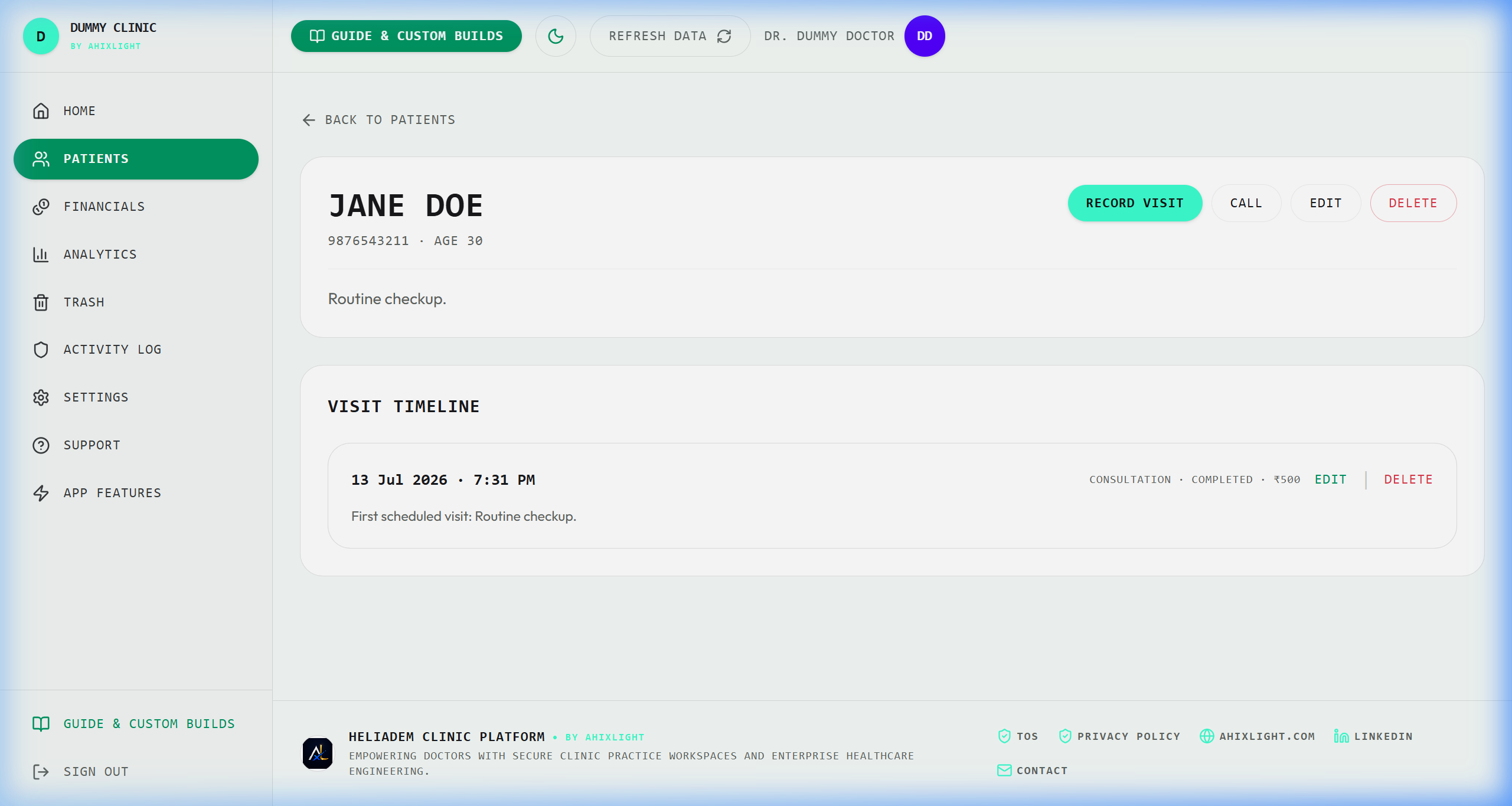Click the Analytics bar chart icon
The width and height of the screenshot is (1512, 806).
click(x=41, y=254)
